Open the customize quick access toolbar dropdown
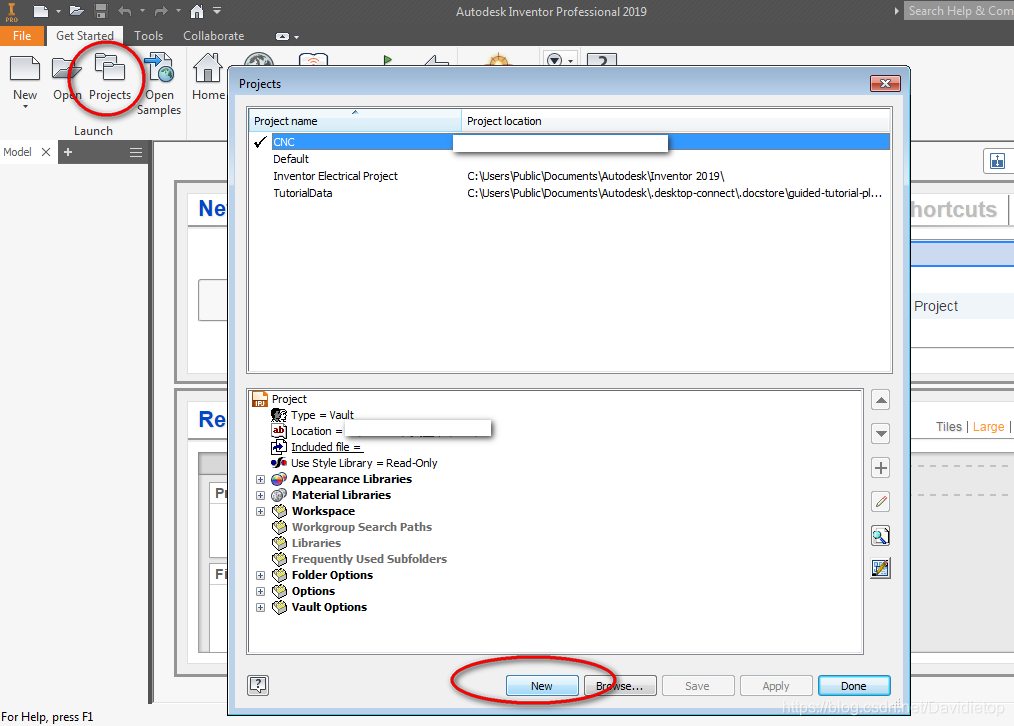The image size is (1014, 726). click(217, 11)
